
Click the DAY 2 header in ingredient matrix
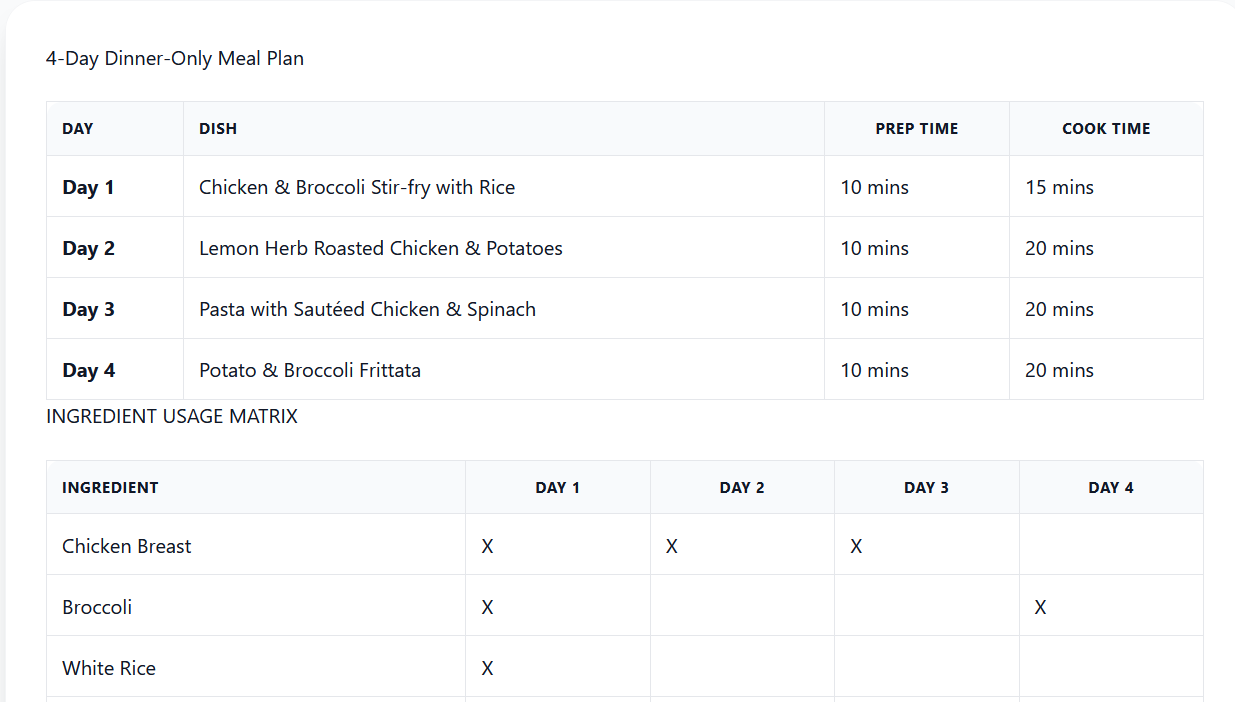pos(741,488)
